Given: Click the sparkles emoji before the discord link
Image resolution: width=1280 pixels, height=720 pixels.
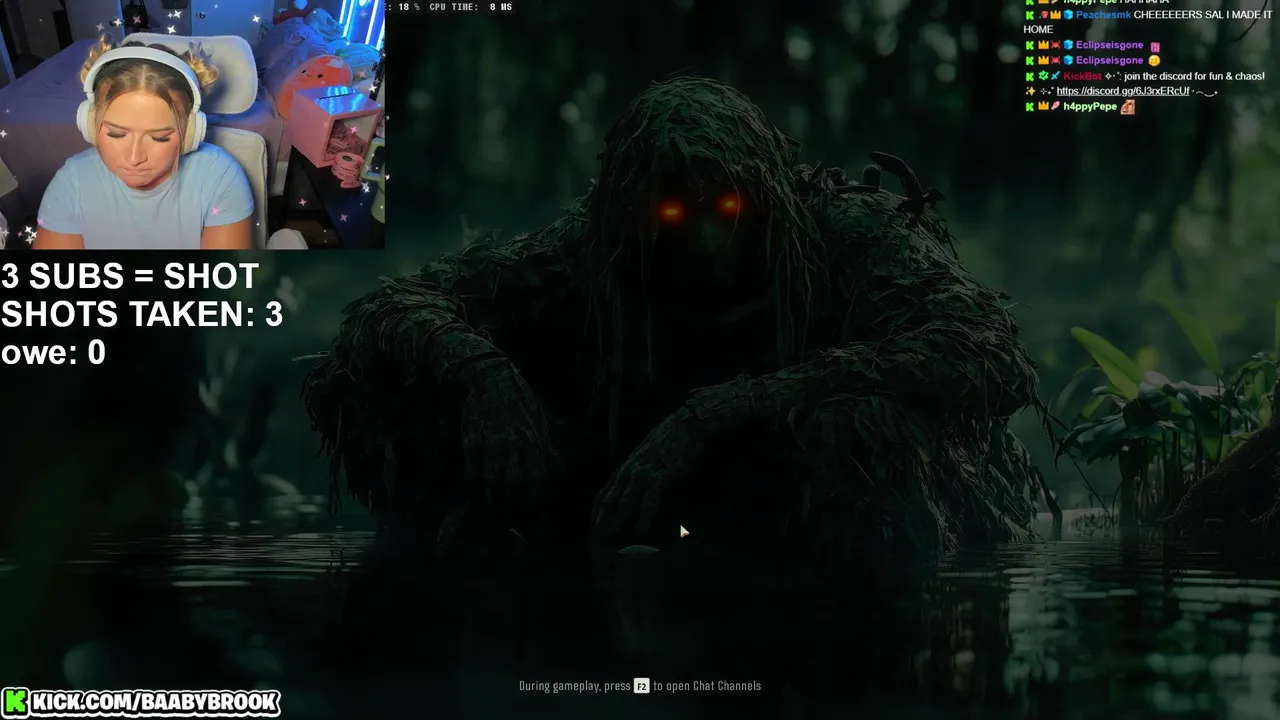Looking at the screenshot, I should (x=1029, y=91).
